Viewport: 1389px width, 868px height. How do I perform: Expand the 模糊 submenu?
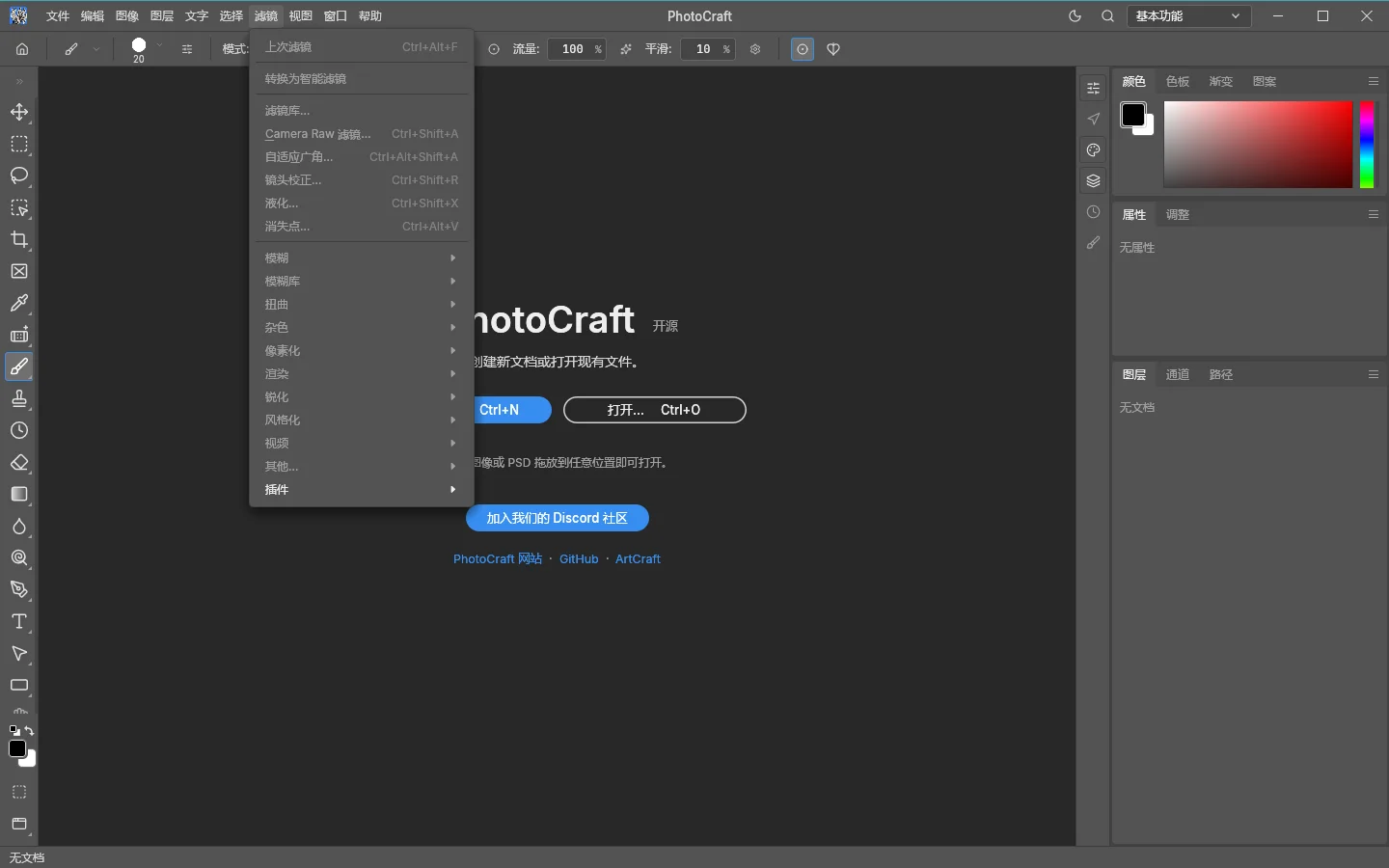pos(360,258)
